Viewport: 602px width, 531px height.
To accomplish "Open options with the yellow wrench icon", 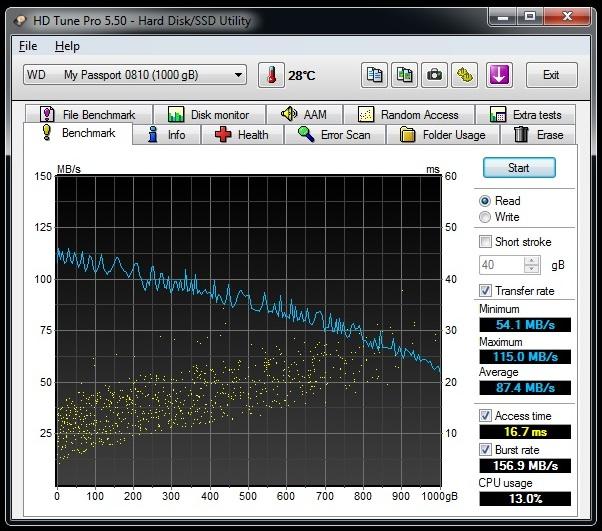I will pyautogui.click(x=465, y=75).
